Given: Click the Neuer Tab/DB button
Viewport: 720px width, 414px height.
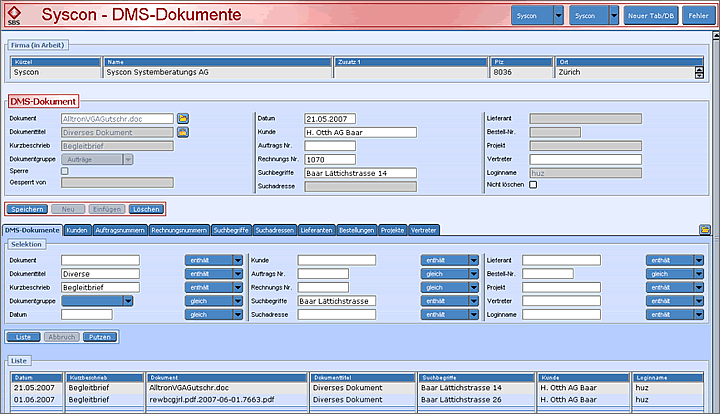Looking at the screenshot, I should coord(651,16).
